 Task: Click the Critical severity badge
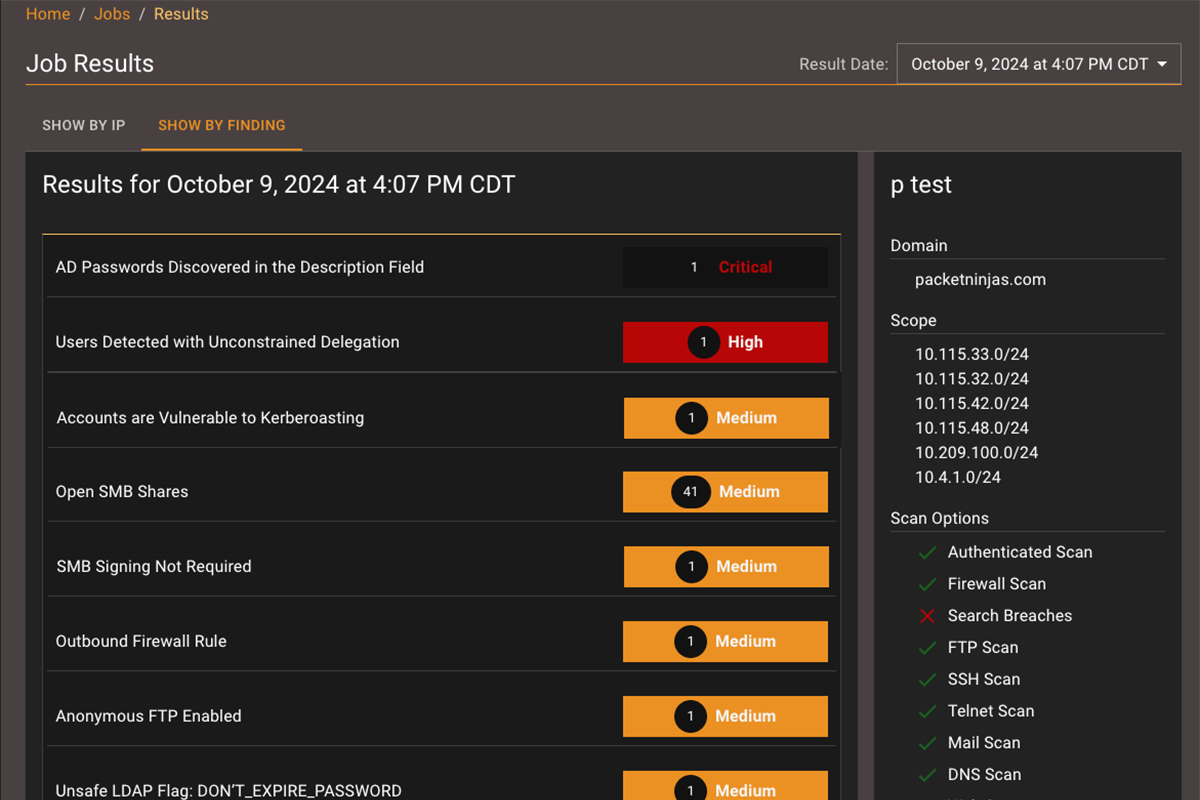point(725,268)
